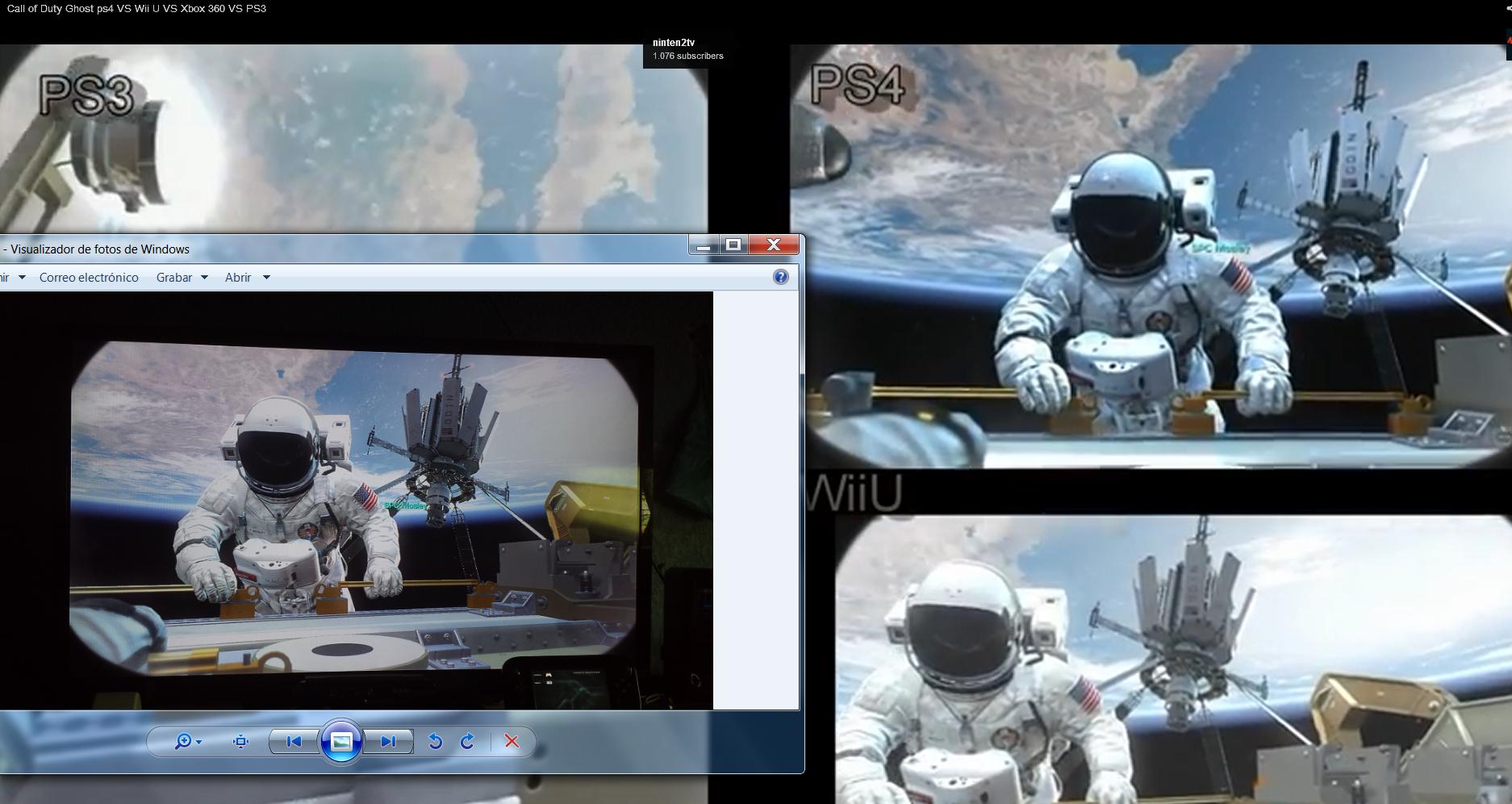Click the fit-to-window actual size icon
Screen dimensions: 1512x804
240,742
